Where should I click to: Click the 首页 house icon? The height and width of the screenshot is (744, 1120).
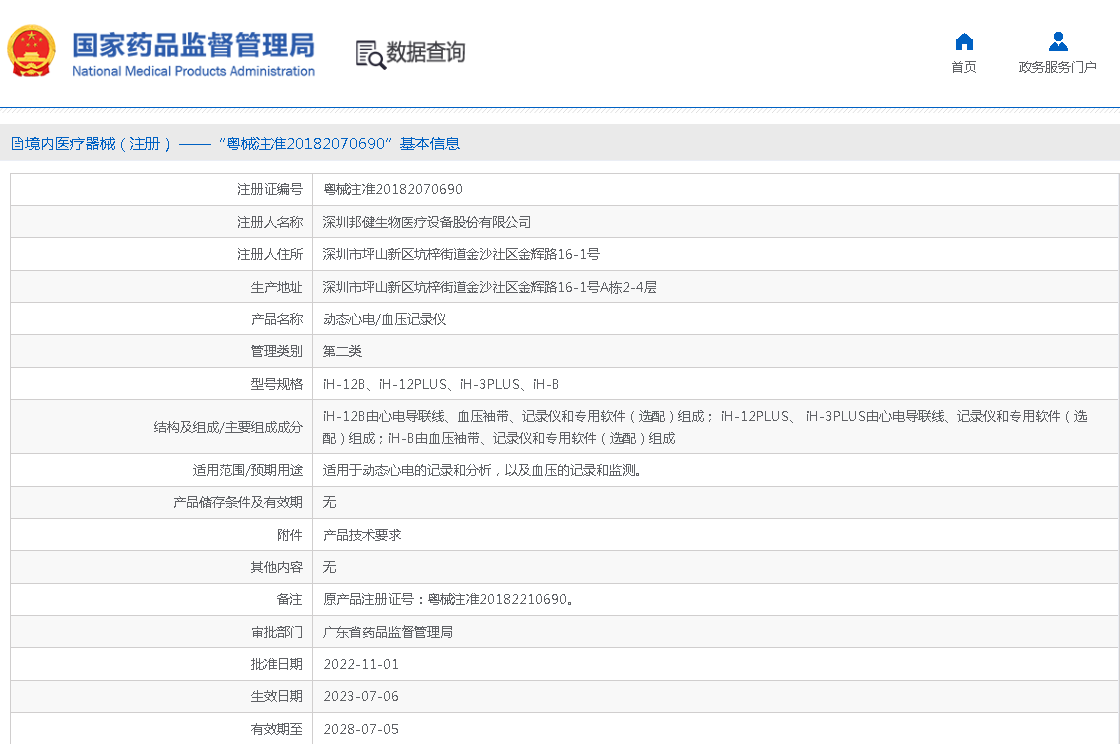click(964, 42)
